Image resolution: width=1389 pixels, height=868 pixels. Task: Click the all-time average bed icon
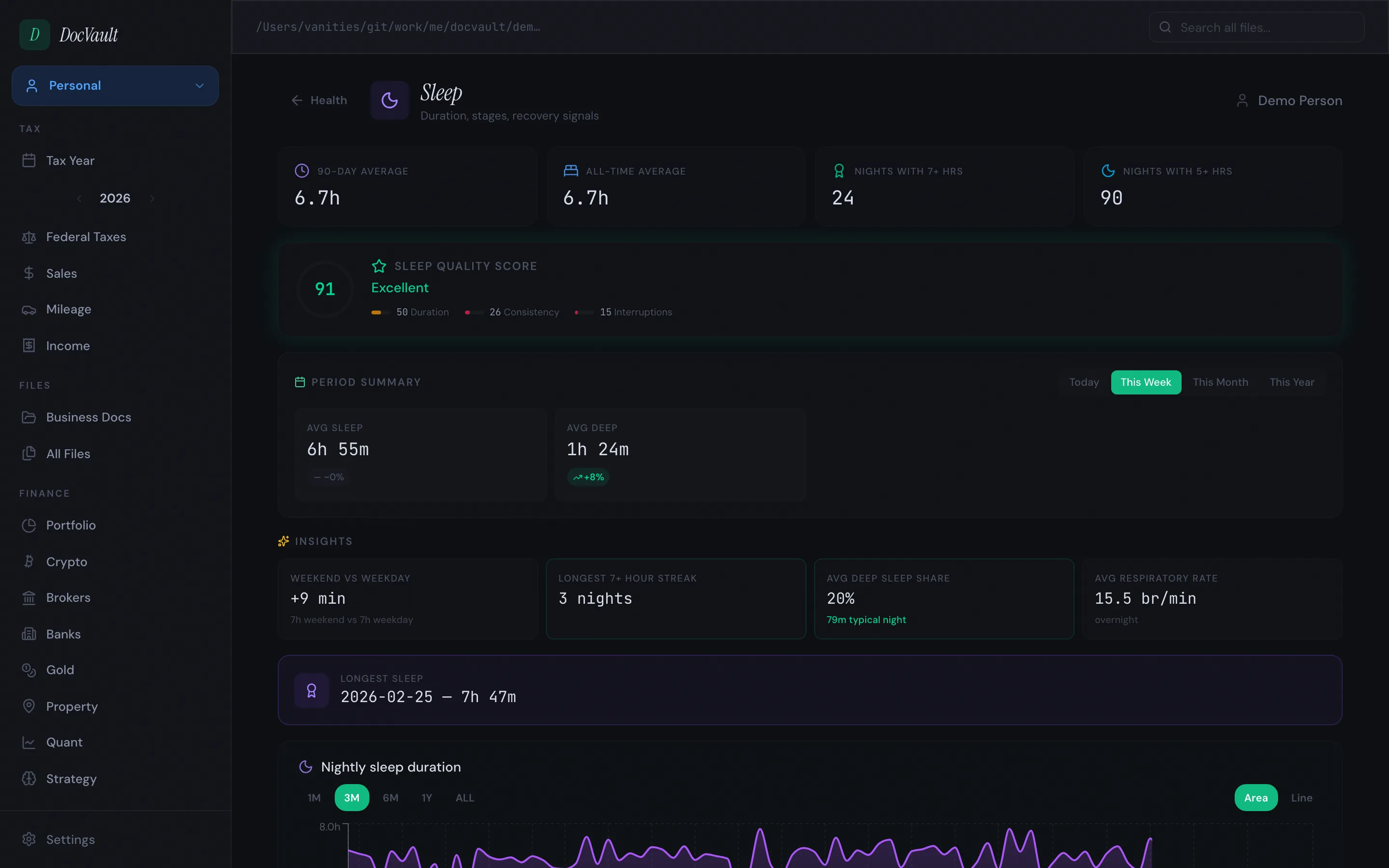pos(571,171)
